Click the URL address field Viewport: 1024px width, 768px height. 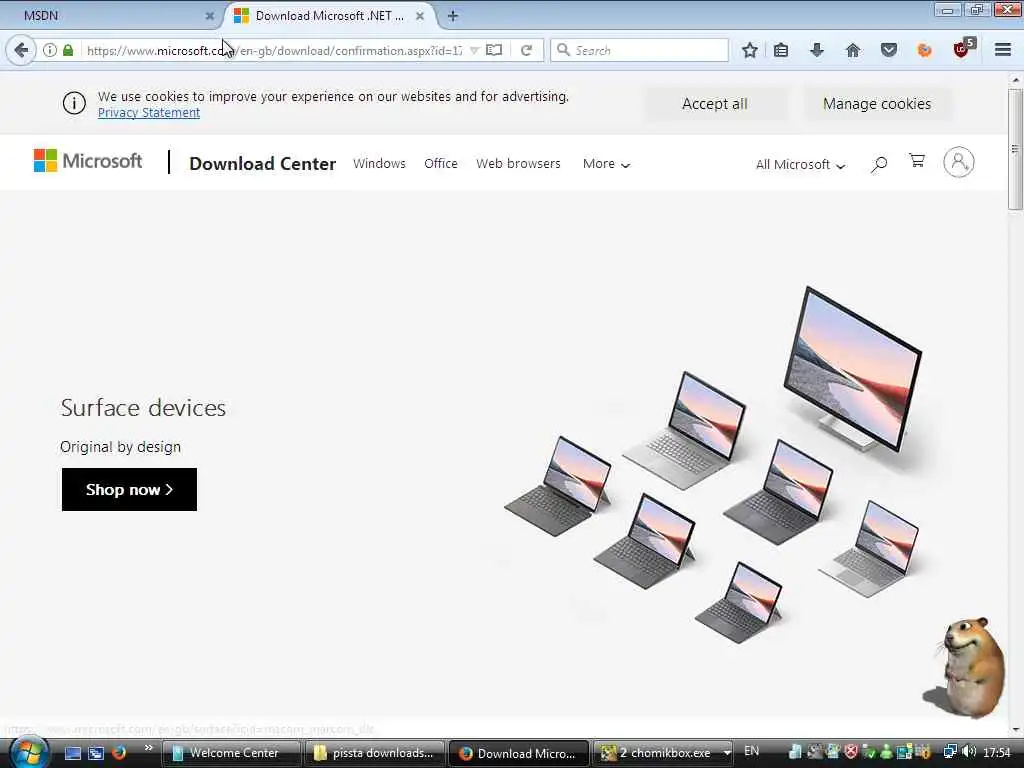274,50
